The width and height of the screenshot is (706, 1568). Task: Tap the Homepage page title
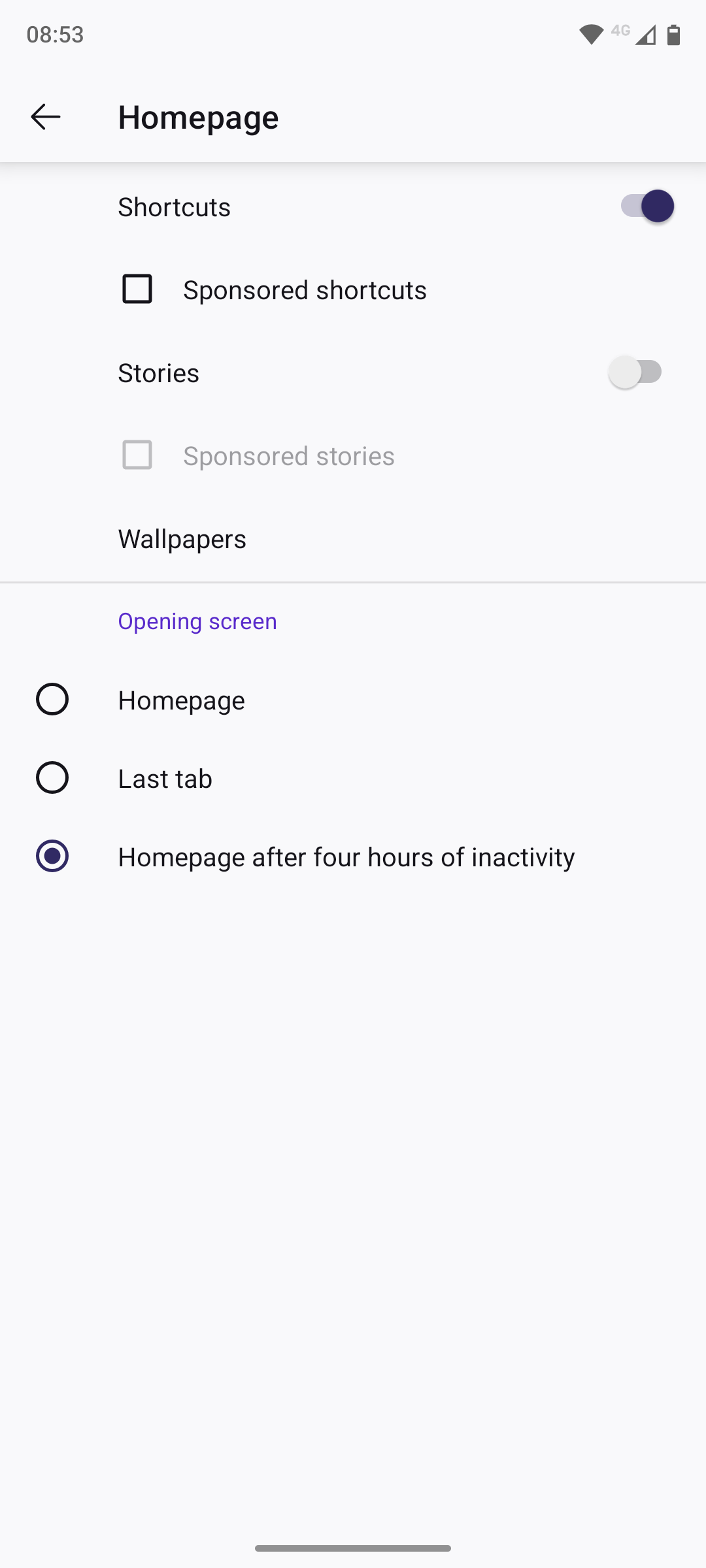click(198, 118)
